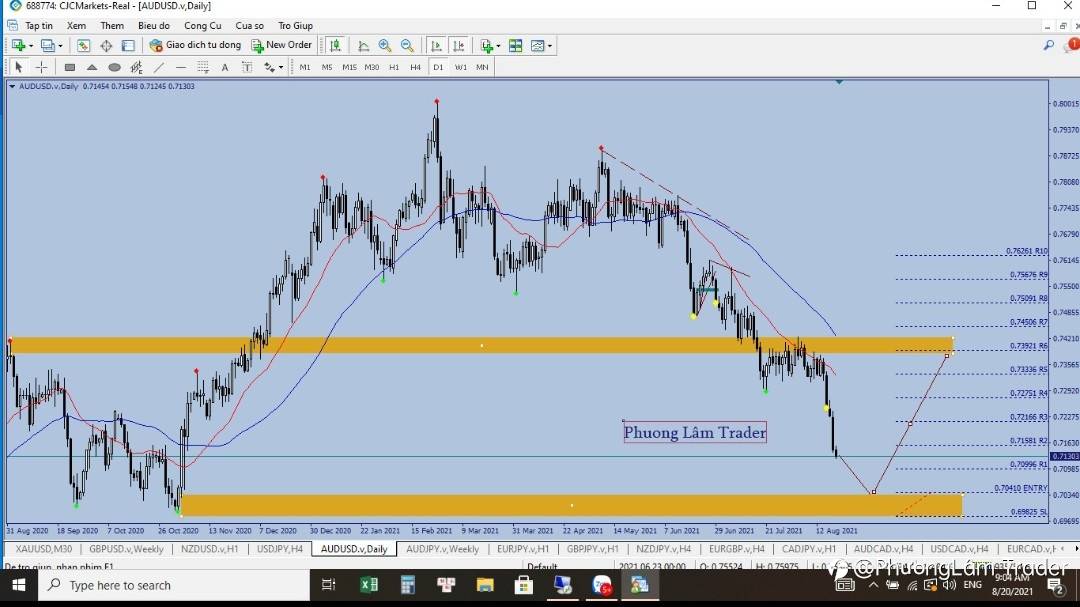Viewport: 1080px width, 607px height.
Task: Toggle the M30 timeframe button
Action: (371, 67)
